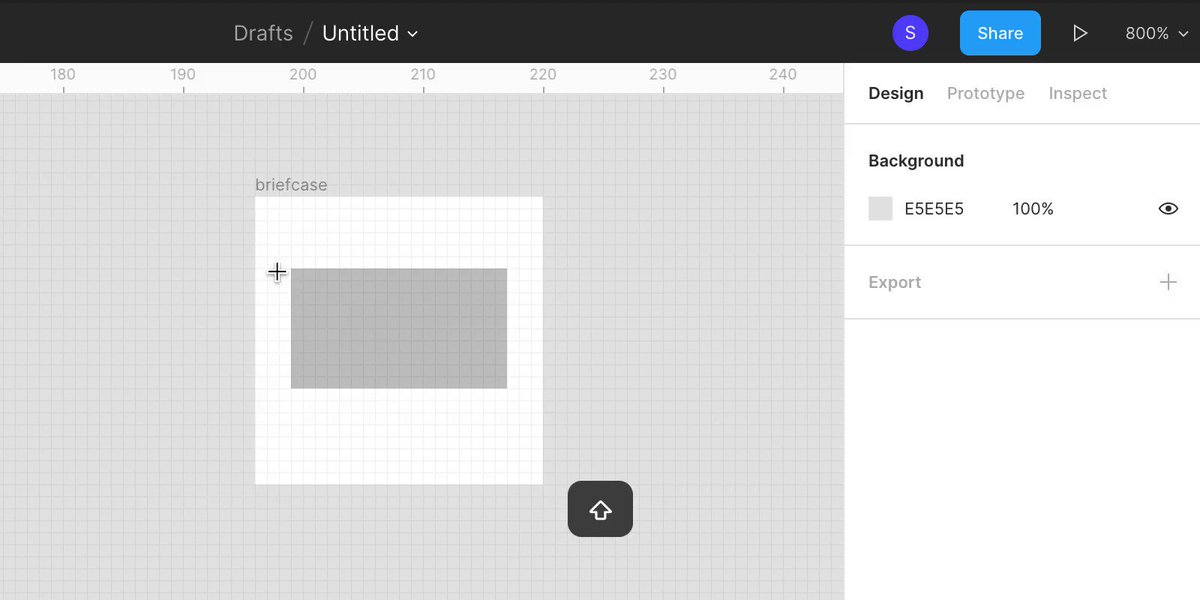
Task: Select the Design tab
Action: point(895,93)
